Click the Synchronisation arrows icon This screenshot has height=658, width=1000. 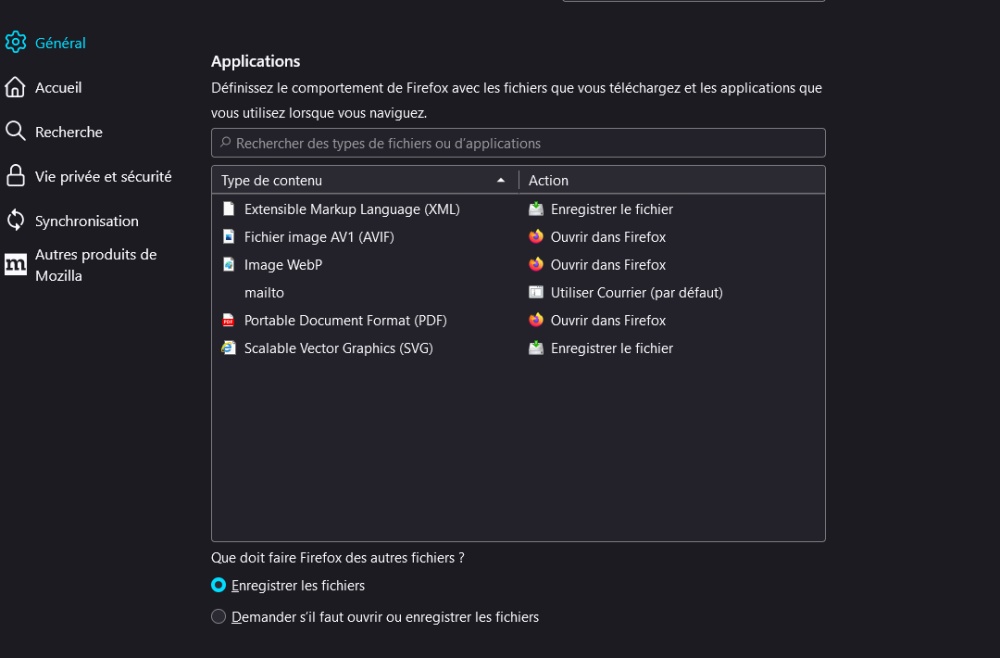[15, 220]
